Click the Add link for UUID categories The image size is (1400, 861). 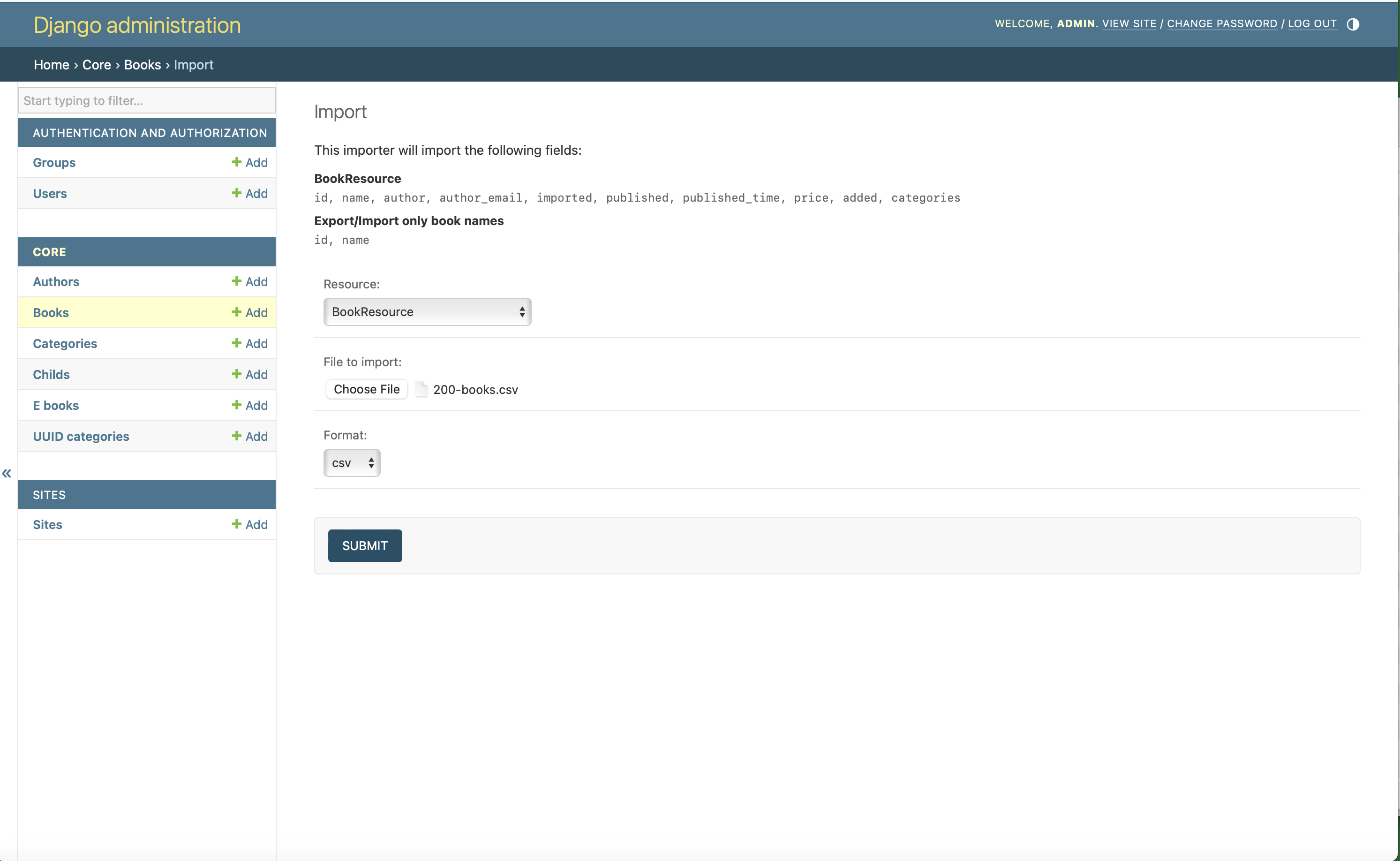click(x=250, y=436)
